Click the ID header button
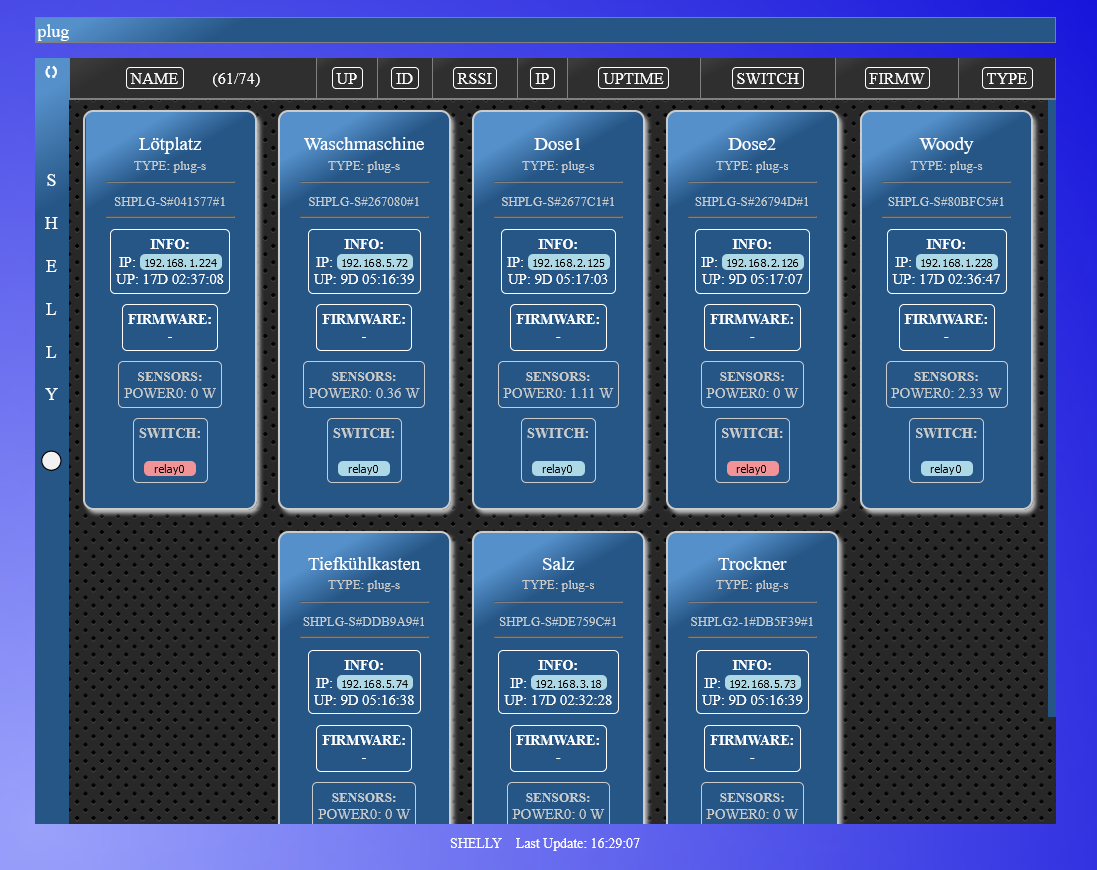1097x870 pixels. (404, 79)
